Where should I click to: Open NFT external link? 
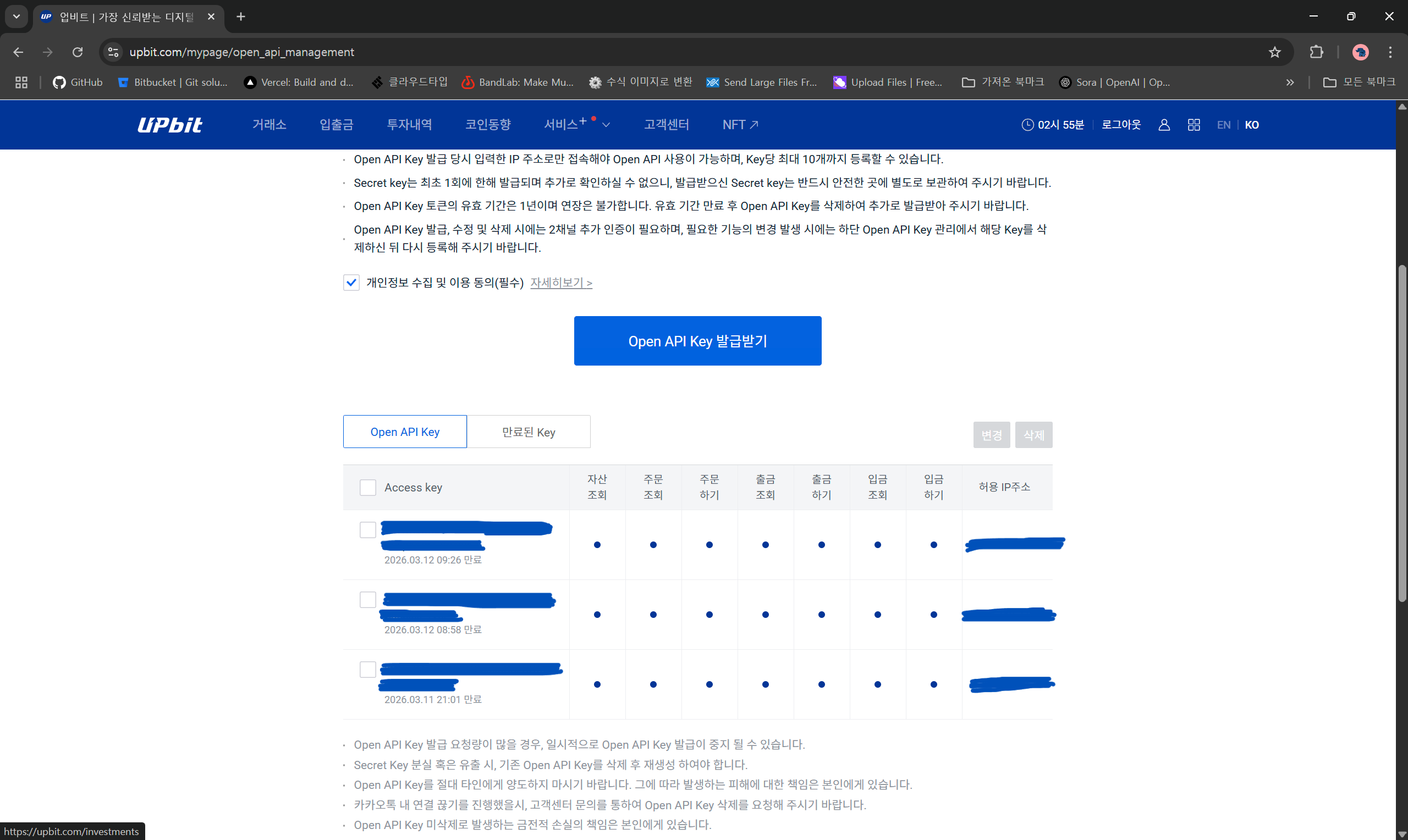coord(740,125)
